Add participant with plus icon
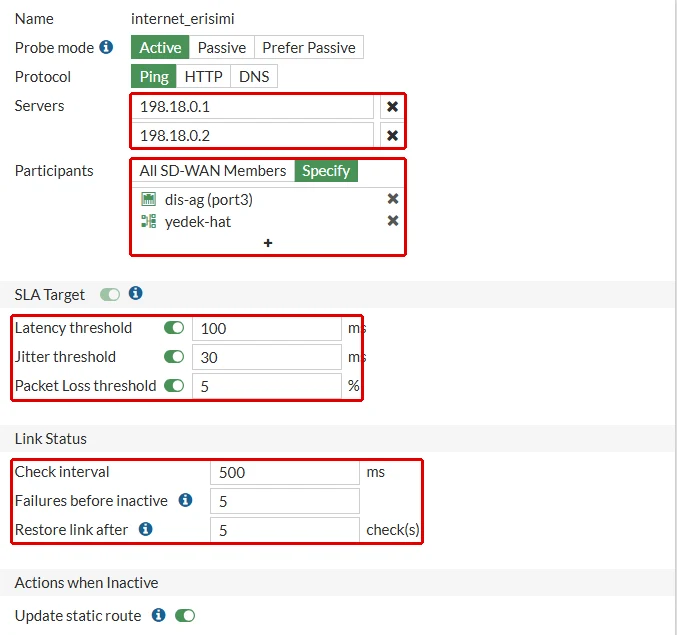 click(268, 243)
